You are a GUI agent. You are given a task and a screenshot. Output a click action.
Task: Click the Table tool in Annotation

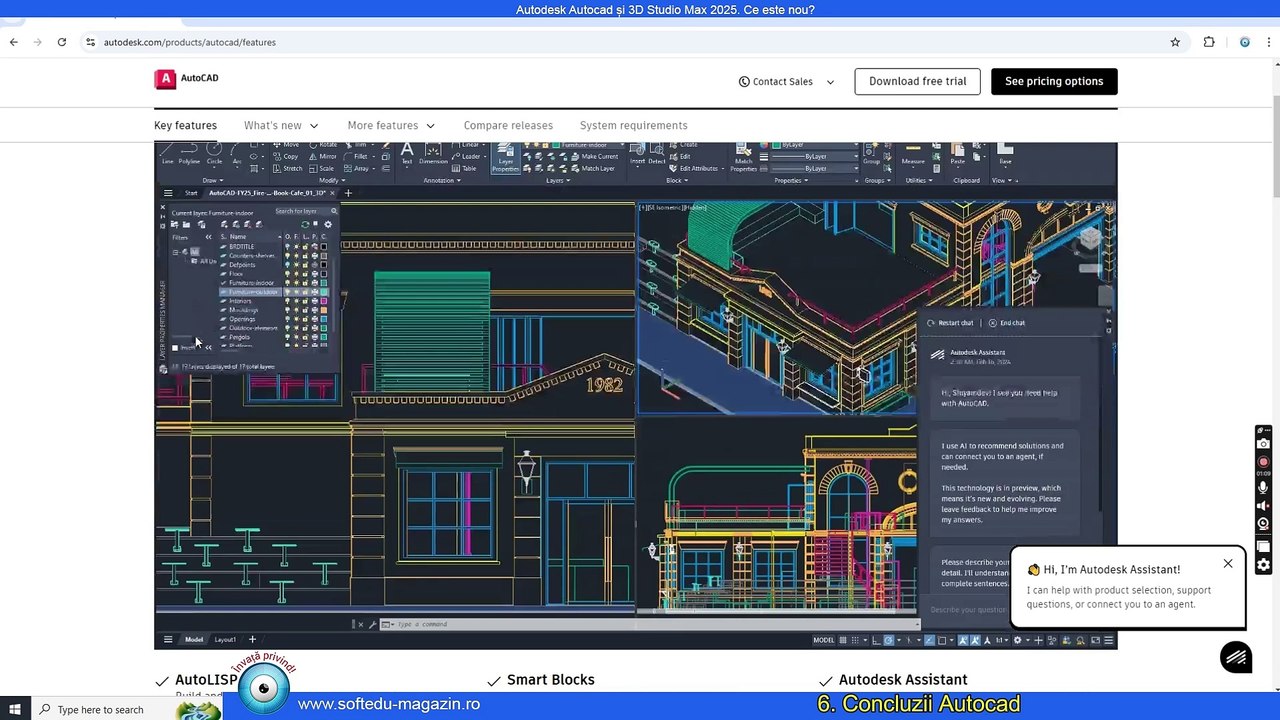463,168
